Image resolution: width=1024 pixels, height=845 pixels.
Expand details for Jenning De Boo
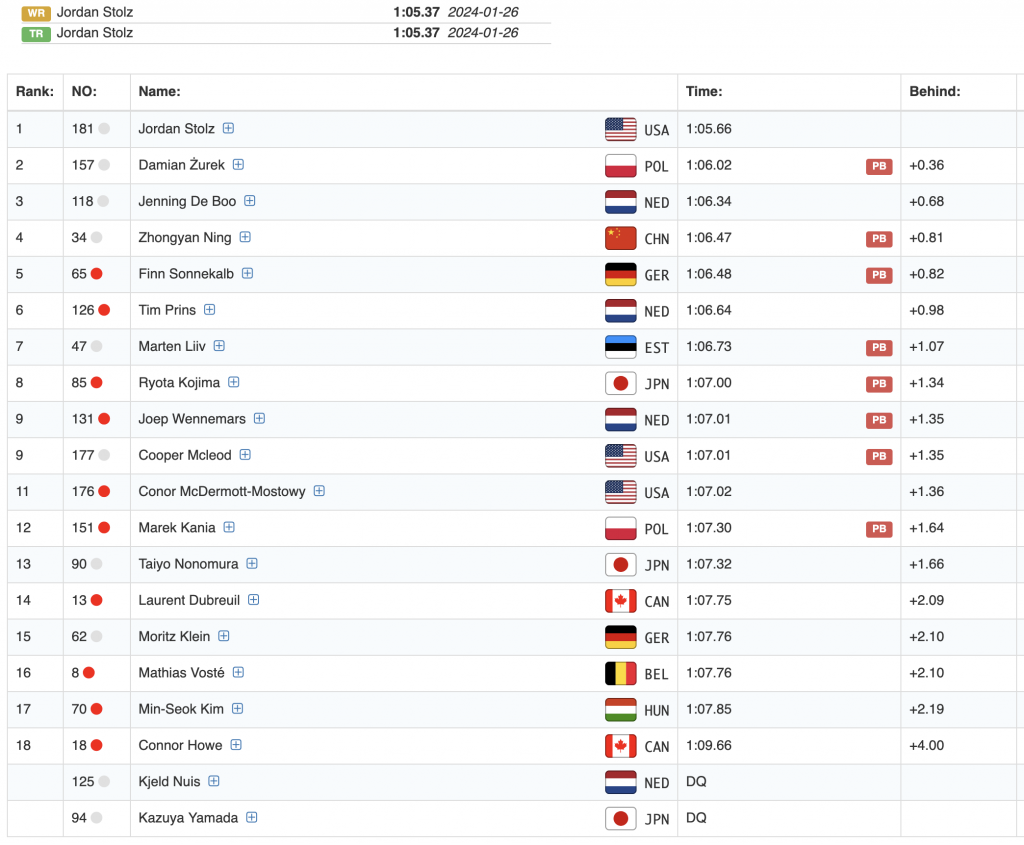click(250, 201)
